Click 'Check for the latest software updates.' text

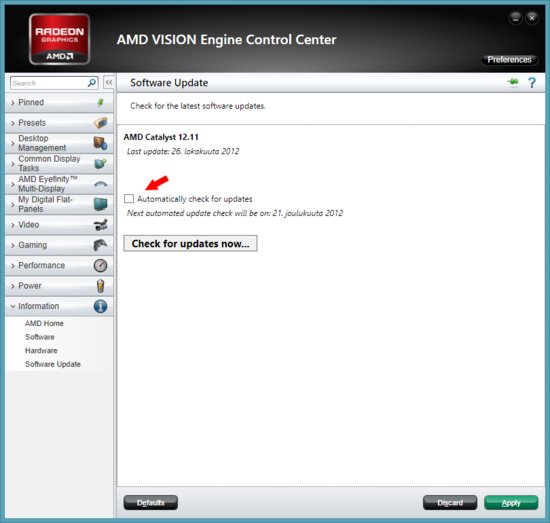click(198, 106)
